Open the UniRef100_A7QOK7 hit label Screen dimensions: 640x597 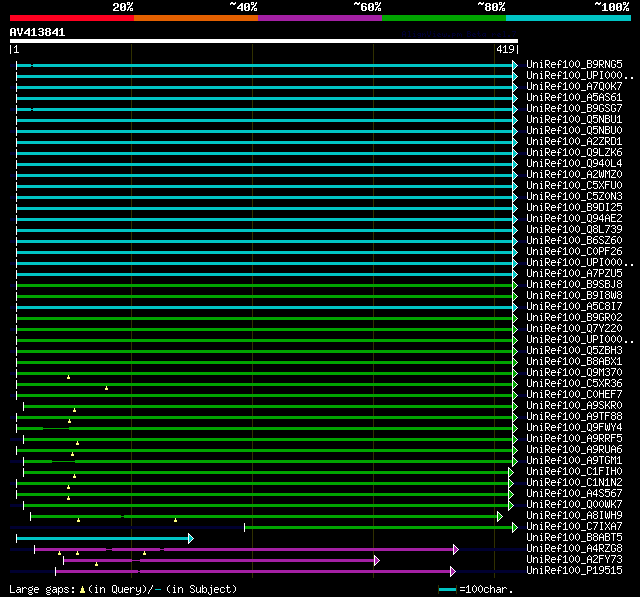[574, 87]
